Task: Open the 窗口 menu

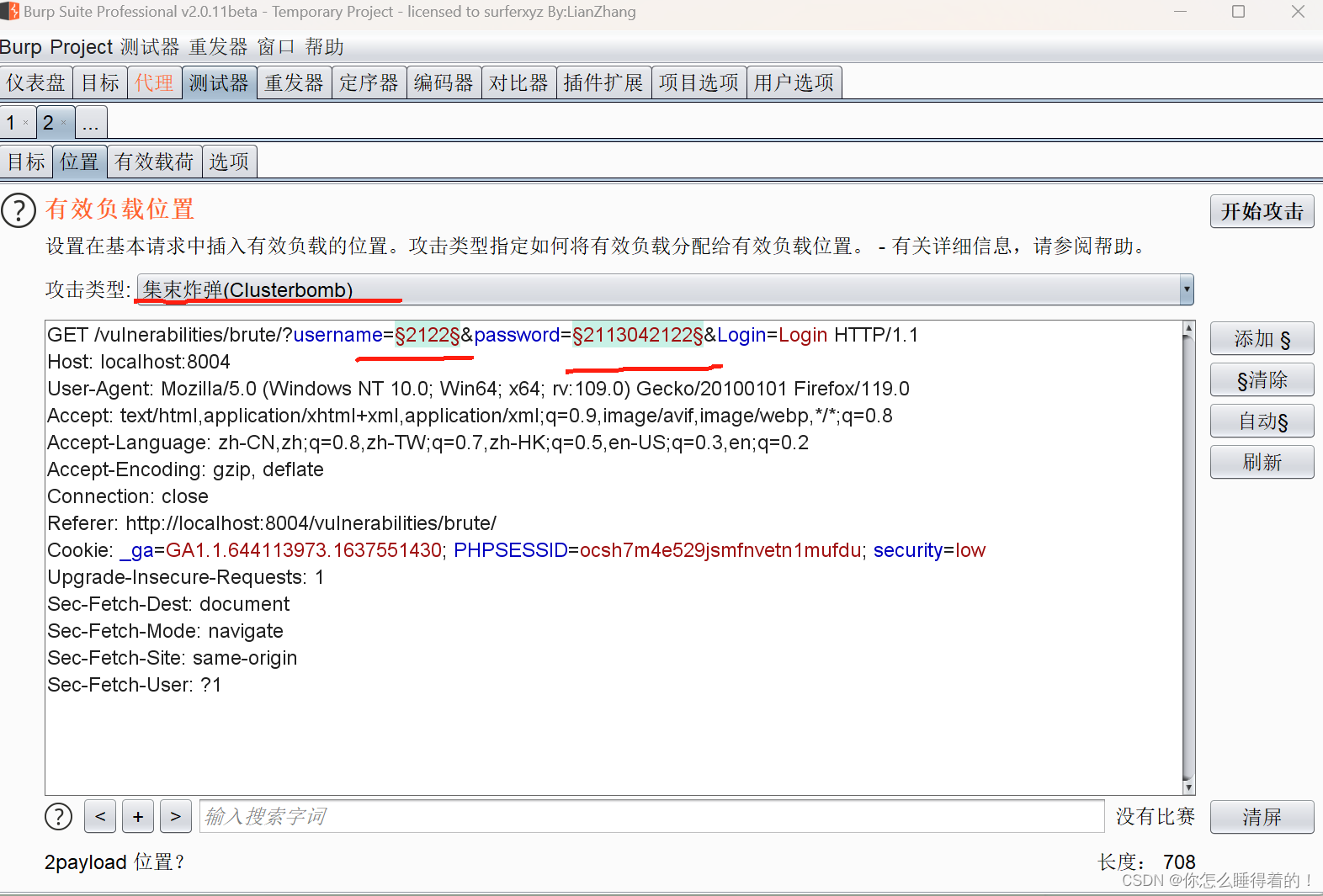Action: pyautogui.click(x=276, y=47)
